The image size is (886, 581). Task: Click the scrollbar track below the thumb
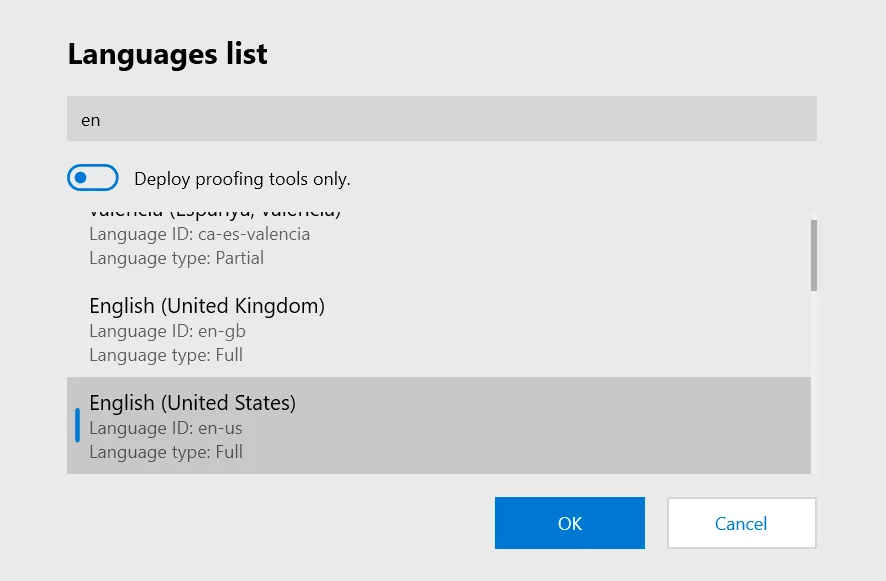(813, 390)
